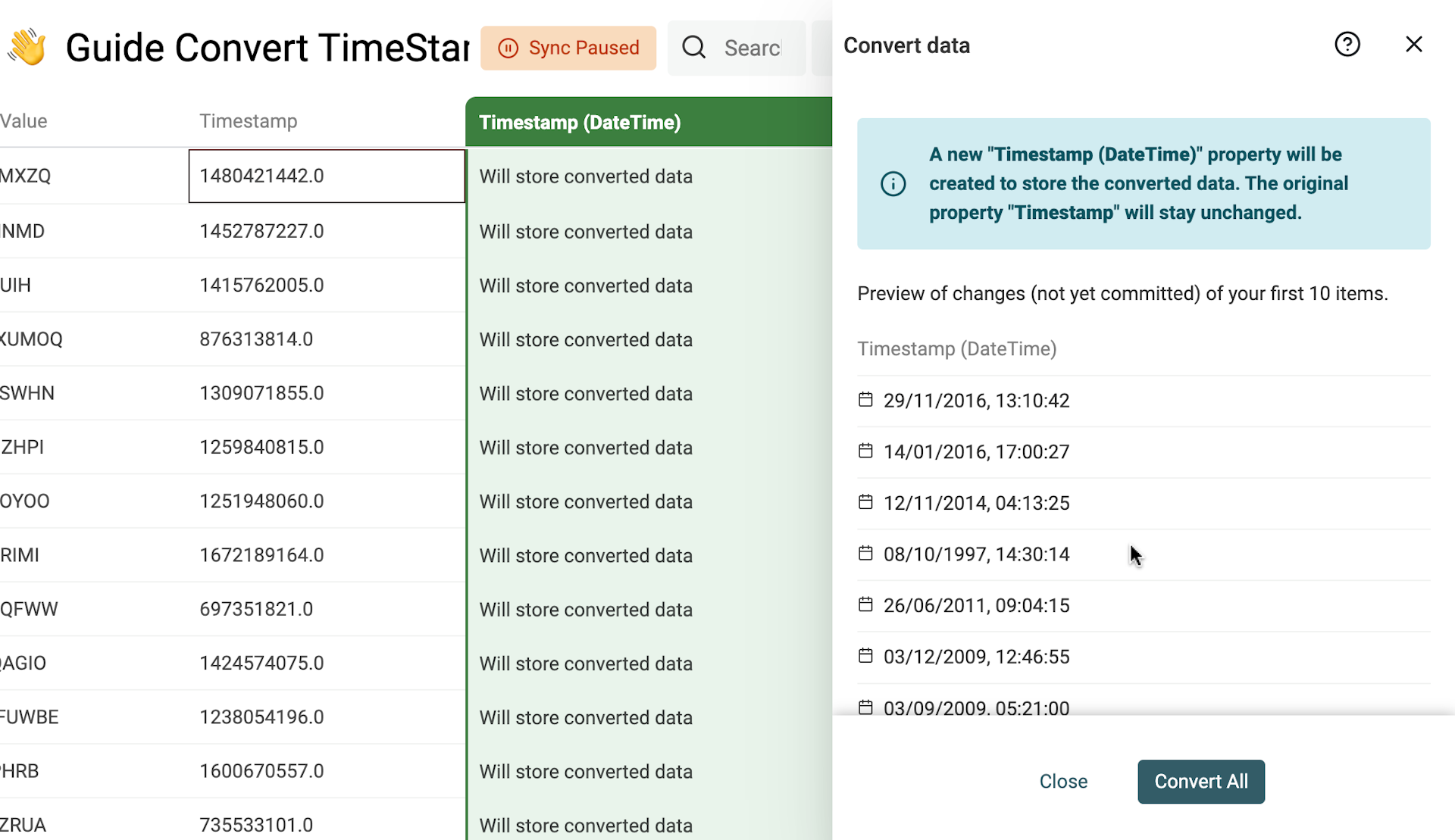The width and height of the screenshot is (1455, 840).
Task: Click the Timestamp (DateTime) preview label
Action: click(x=956, y=348)
